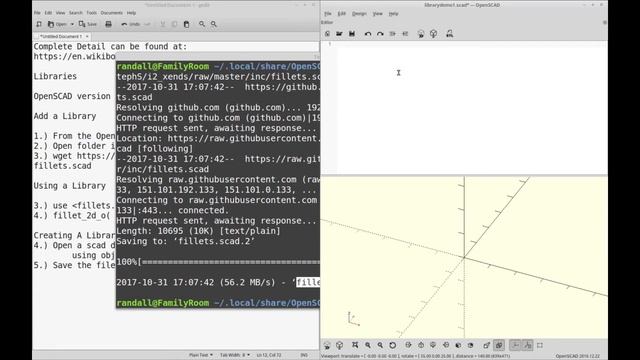Select the Untitled Document 1 tab
640x360 pixels.
click(60, 36)
